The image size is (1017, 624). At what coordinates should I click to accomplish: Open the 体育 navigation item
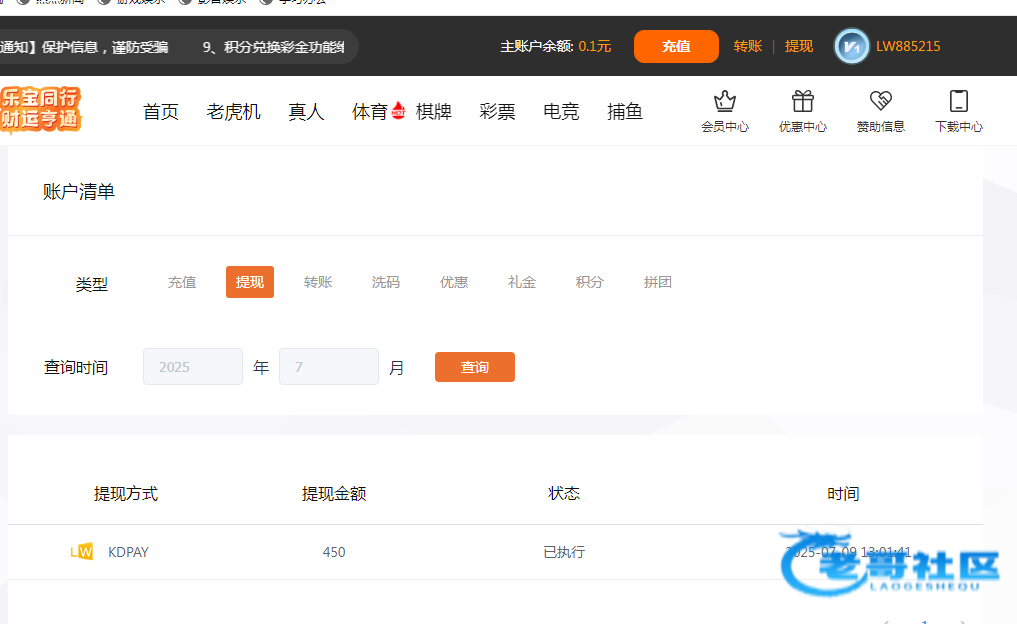coord(370,112)
